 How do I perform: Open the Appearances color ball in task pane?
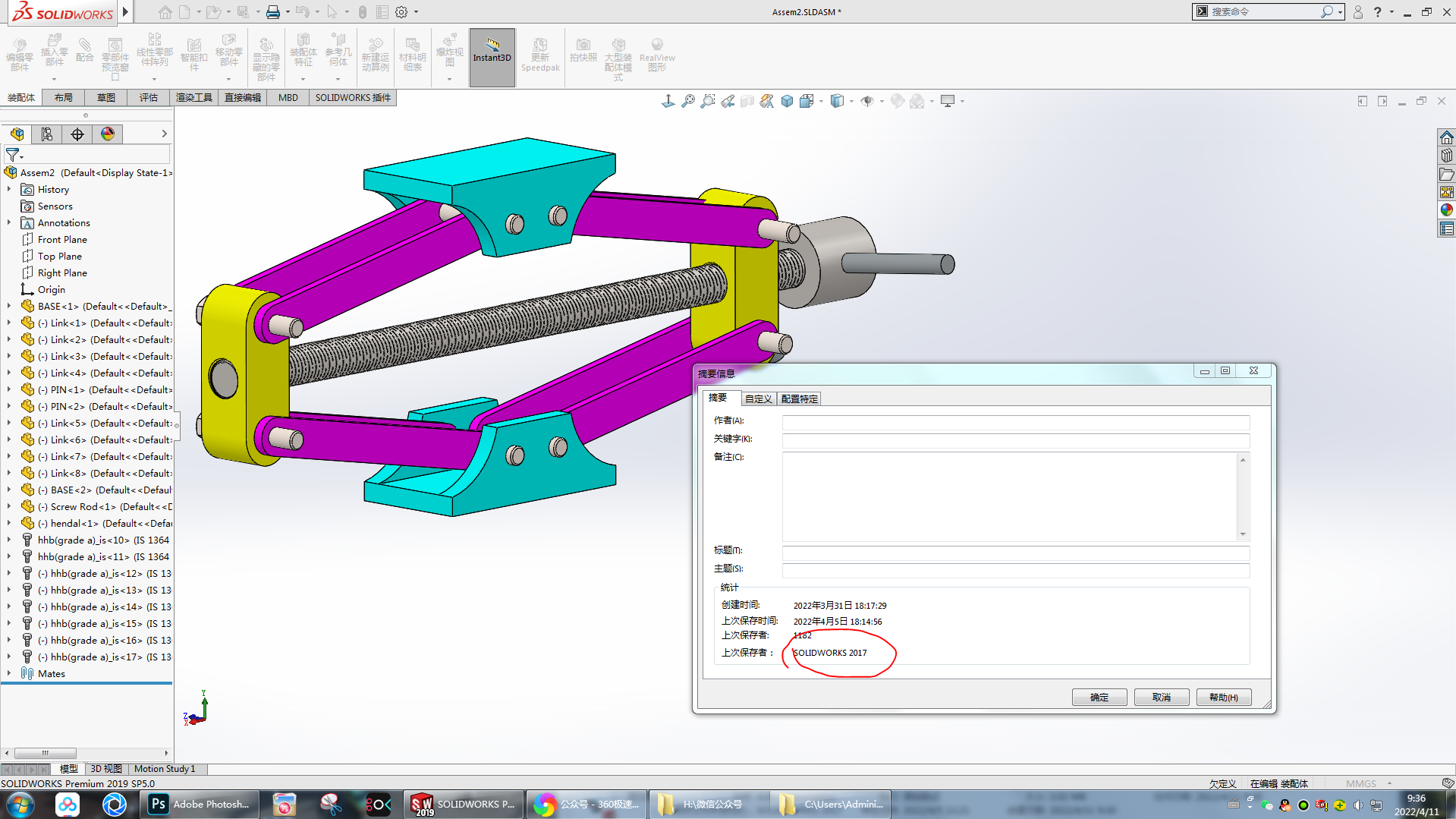pyautogui.click(x=1446, y=210)
